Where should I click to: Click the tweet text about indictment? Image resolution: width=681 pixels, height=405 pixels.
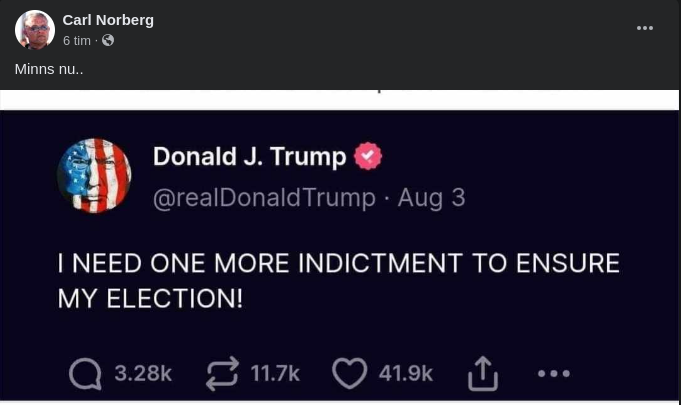coord(339,281)
